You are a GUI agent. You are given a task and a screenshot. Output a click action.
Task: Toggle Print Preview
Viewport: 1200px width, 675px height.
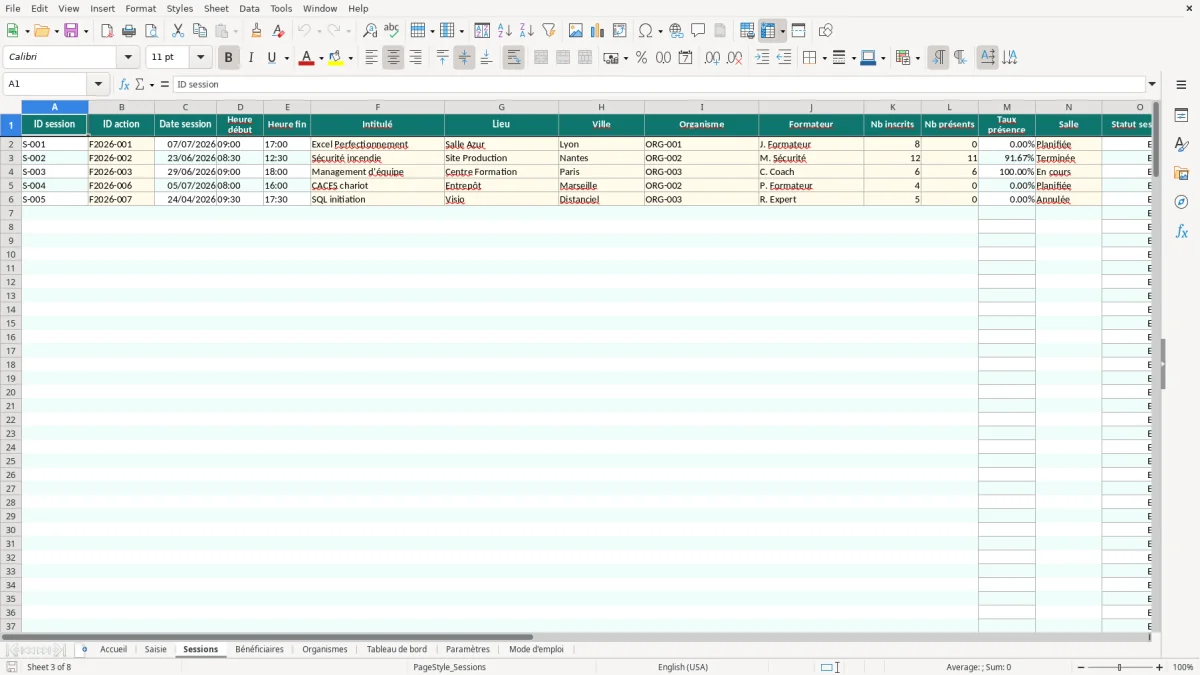[151, 31]
